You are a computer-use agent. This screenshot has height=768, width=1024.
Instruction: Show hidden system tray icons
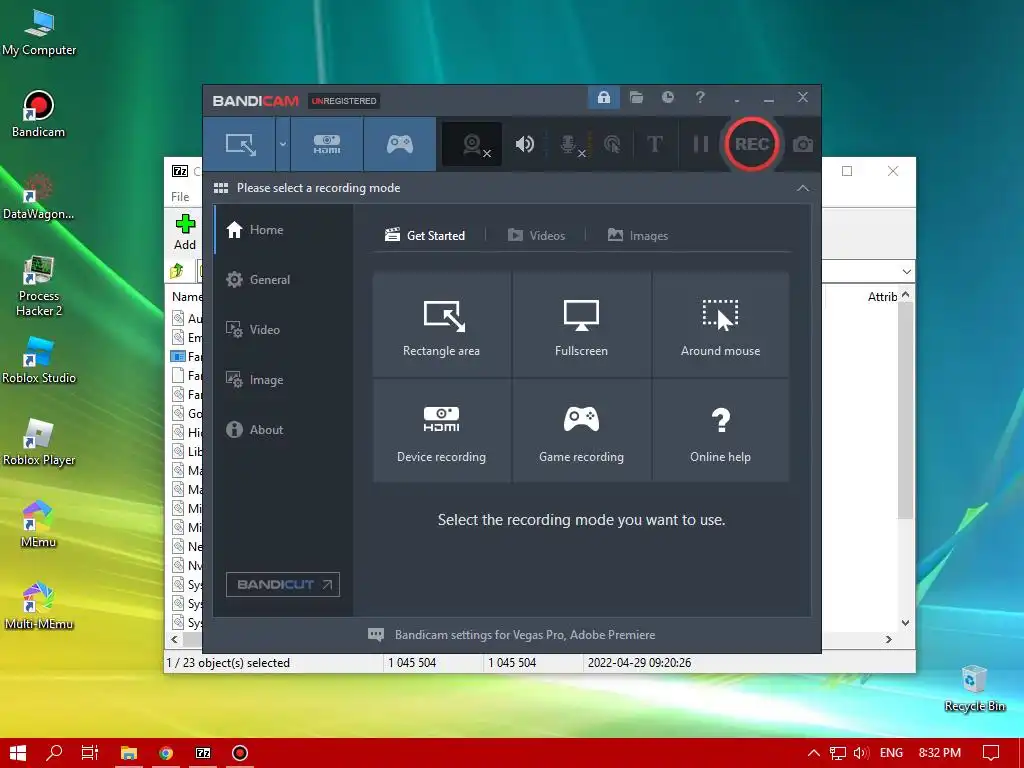point(814,753)
